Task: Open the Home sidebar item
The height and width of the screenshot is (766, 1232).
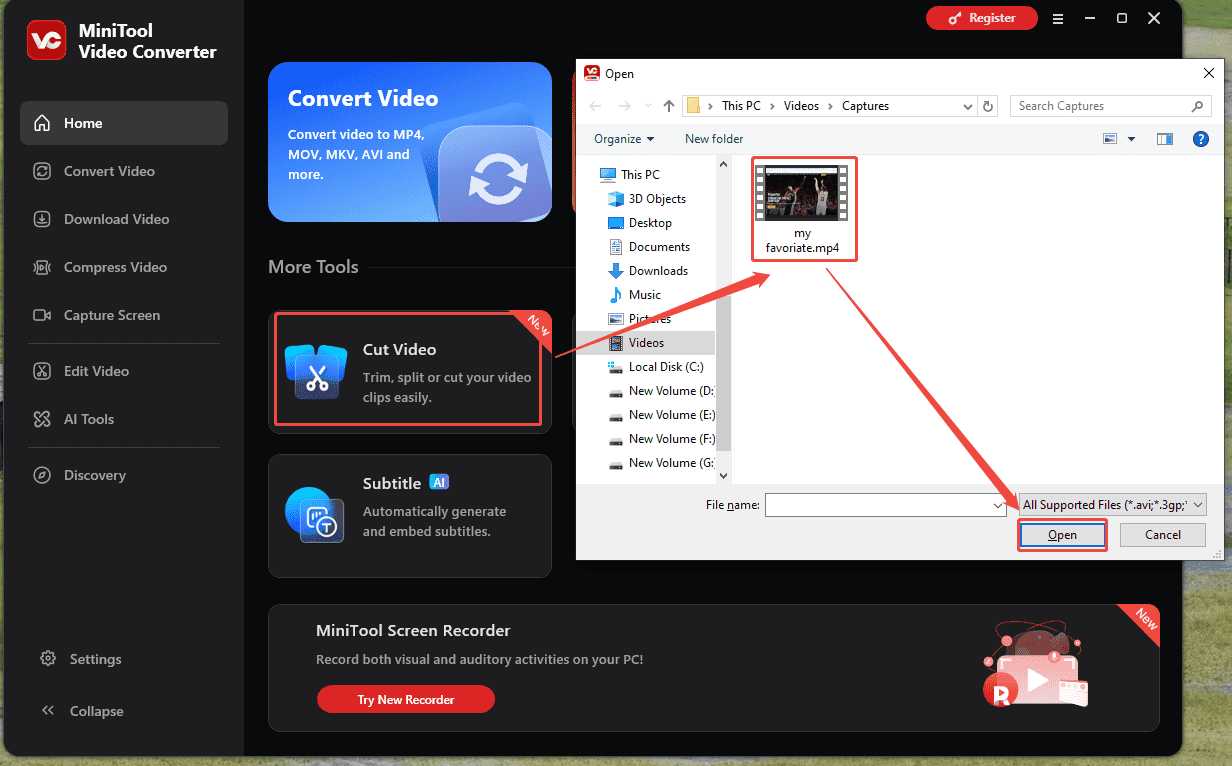Action: click(x=124, y=123)
